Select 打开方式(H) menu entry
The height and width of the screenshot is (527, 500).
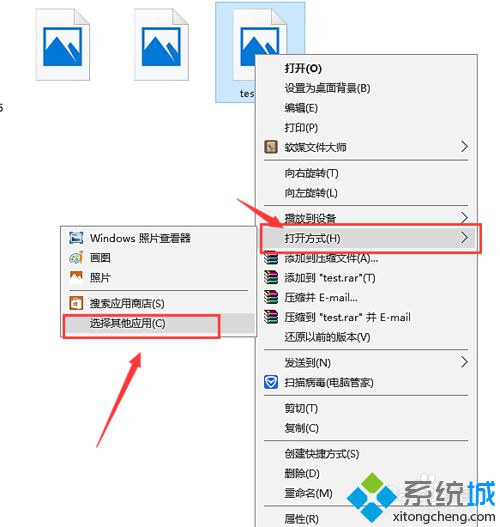(369, 238)
